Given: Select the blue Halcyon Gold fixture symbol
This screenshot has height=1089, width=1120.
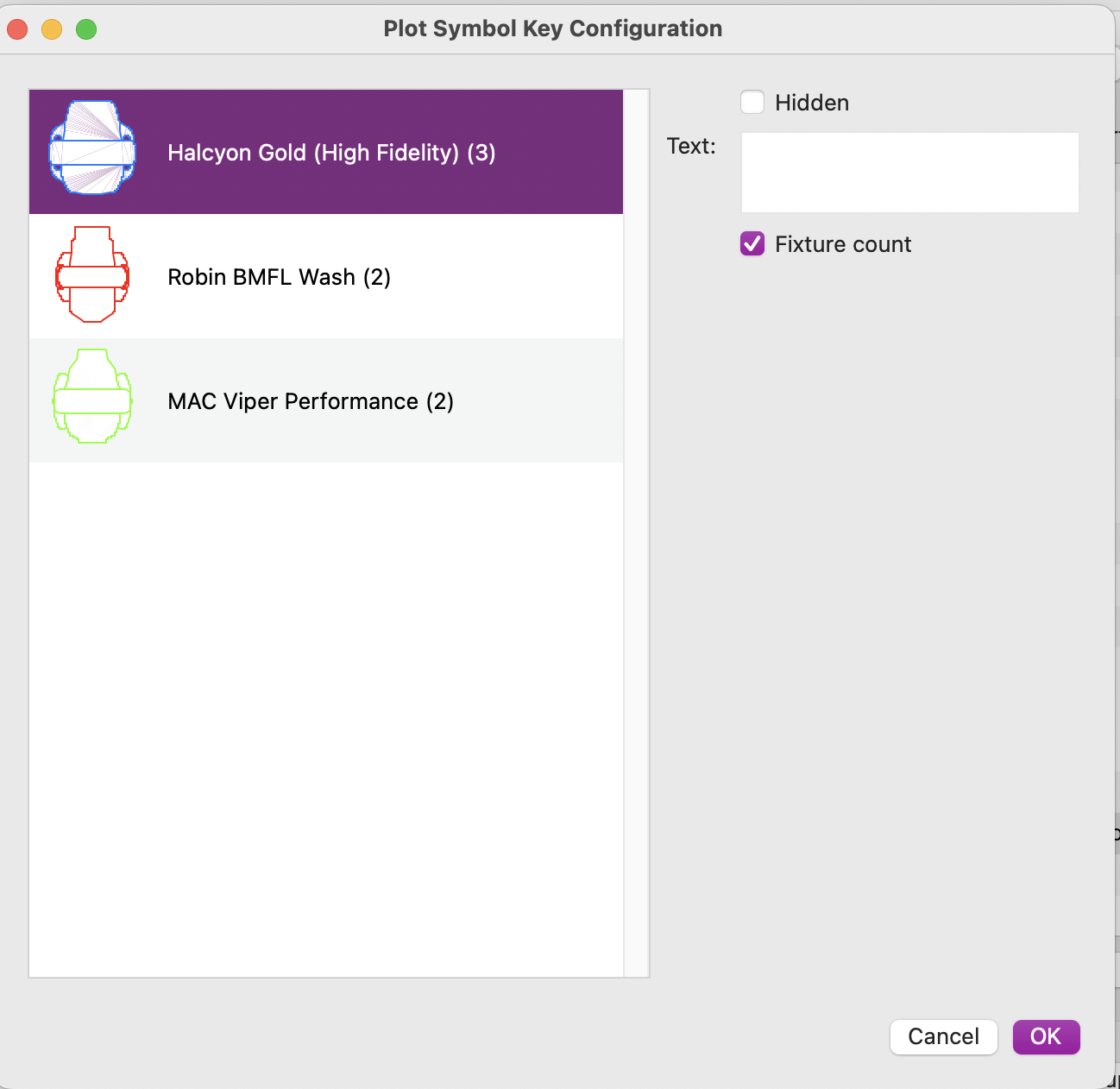Looking at the screenshot, I should pyautogui.click(x=92, y=147).
